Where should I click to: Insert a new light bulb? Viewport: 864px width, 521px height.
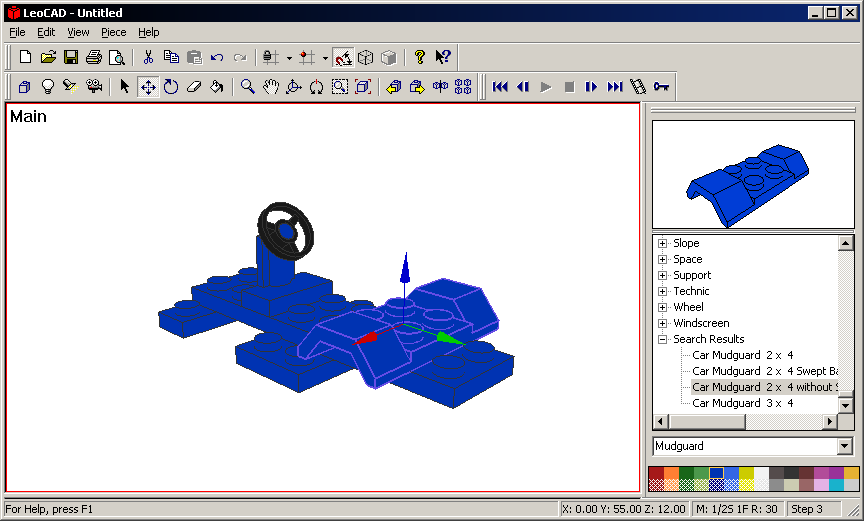pos(47,87)
